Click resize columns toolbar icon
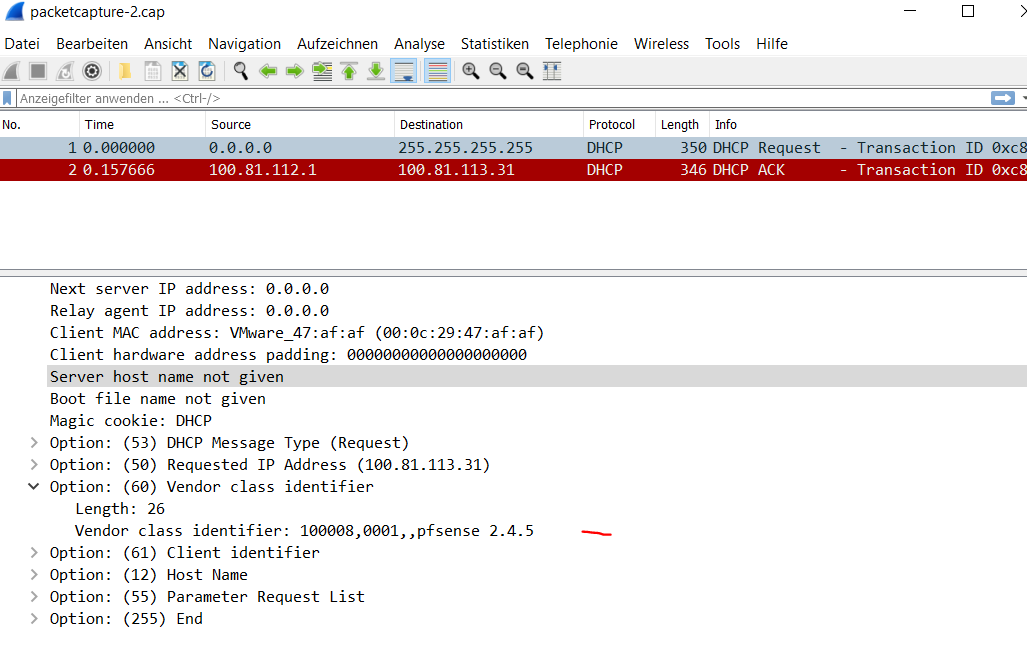 point(551,71)
